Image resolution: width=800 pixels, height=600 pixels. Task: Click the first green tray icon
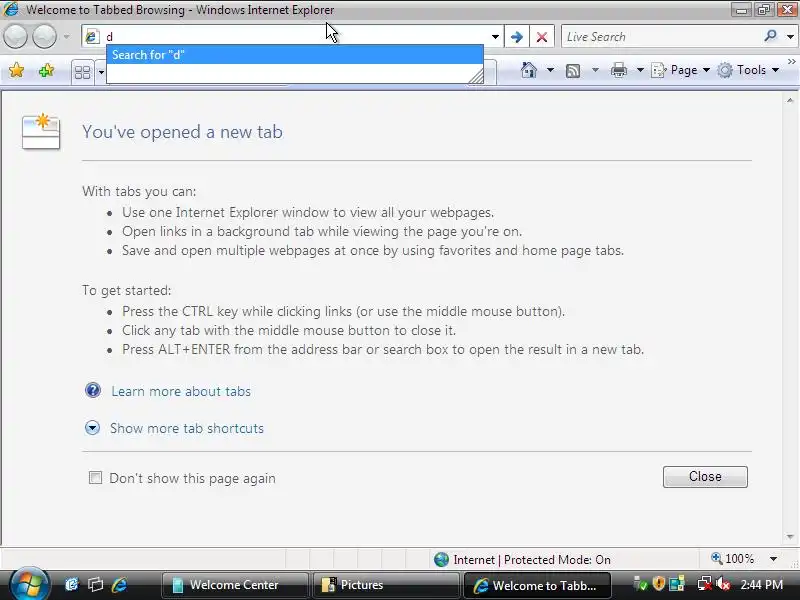tap(641, 584)
